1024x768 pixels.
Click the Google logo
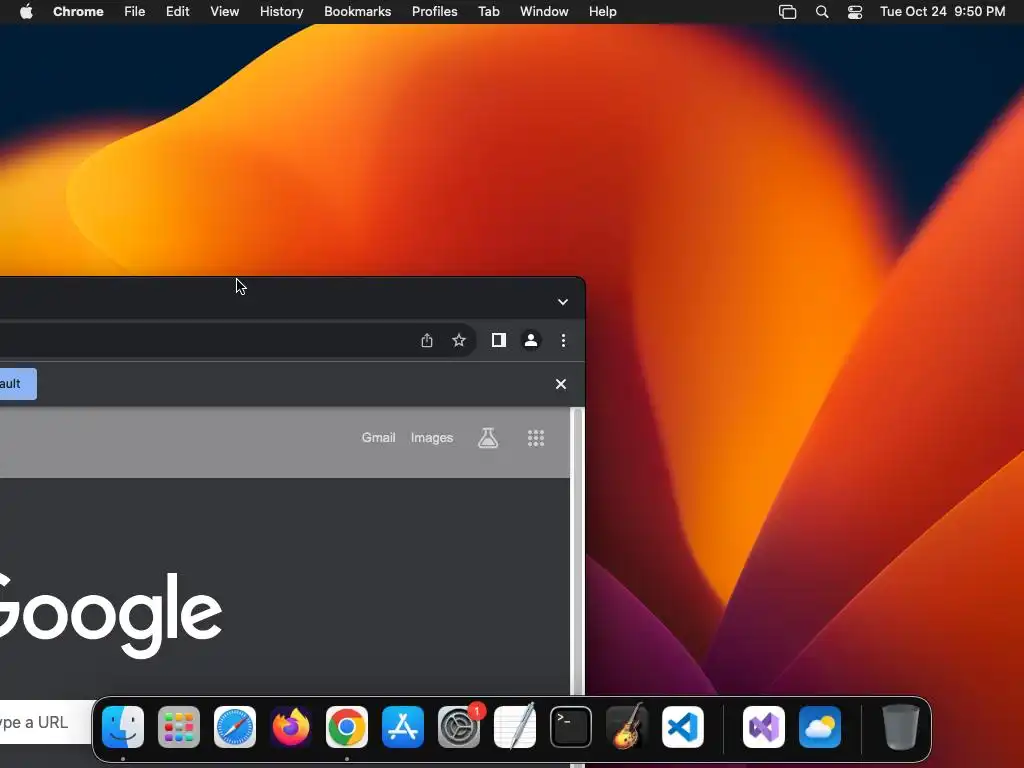pyautogui.click(x=110, y=614)
